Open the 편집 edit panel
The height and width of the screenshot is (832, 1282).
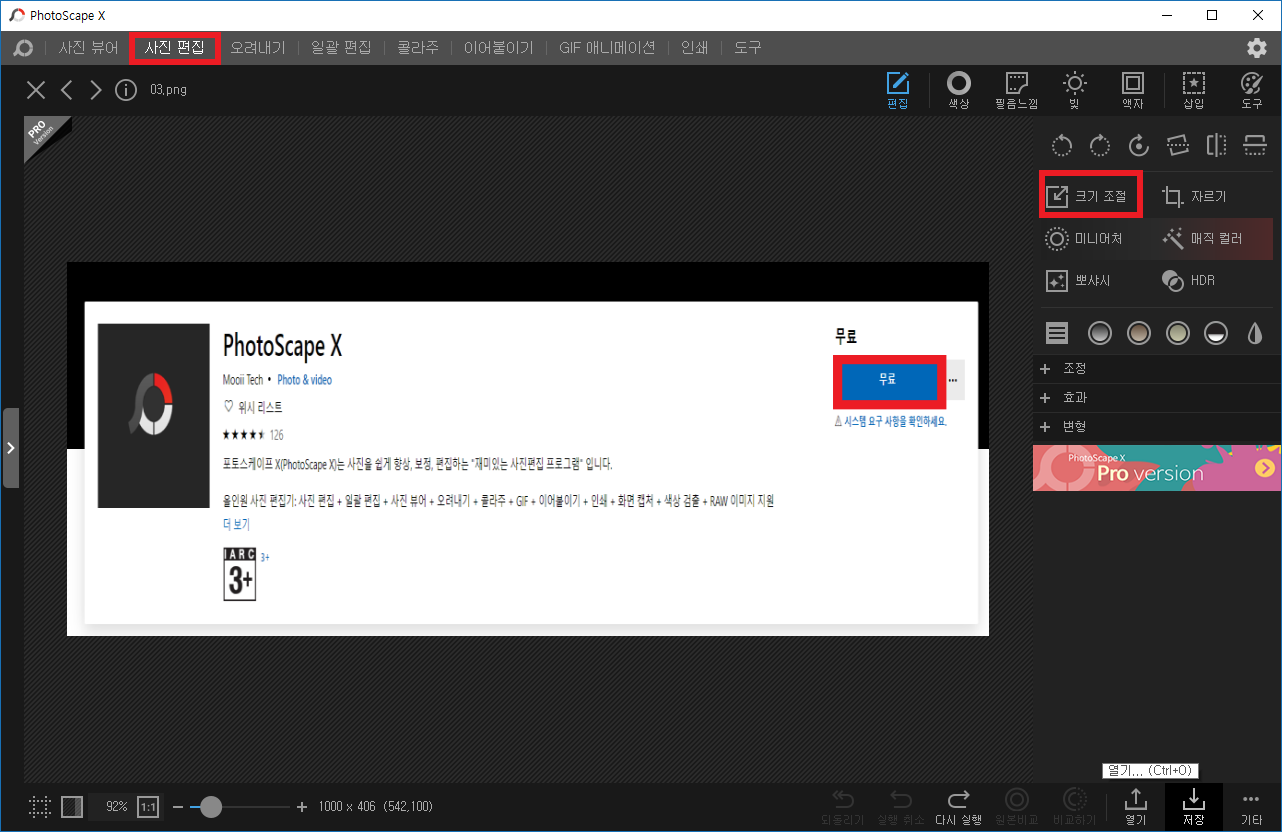(898, 90)
